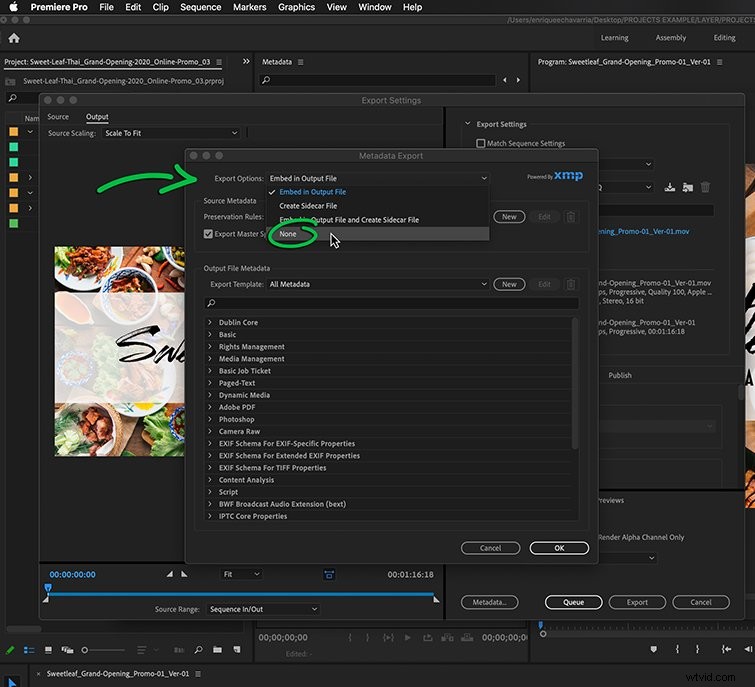Open the Fit zoom level dropdown
This screenshot has height=687, width=755.
point(241,574)
